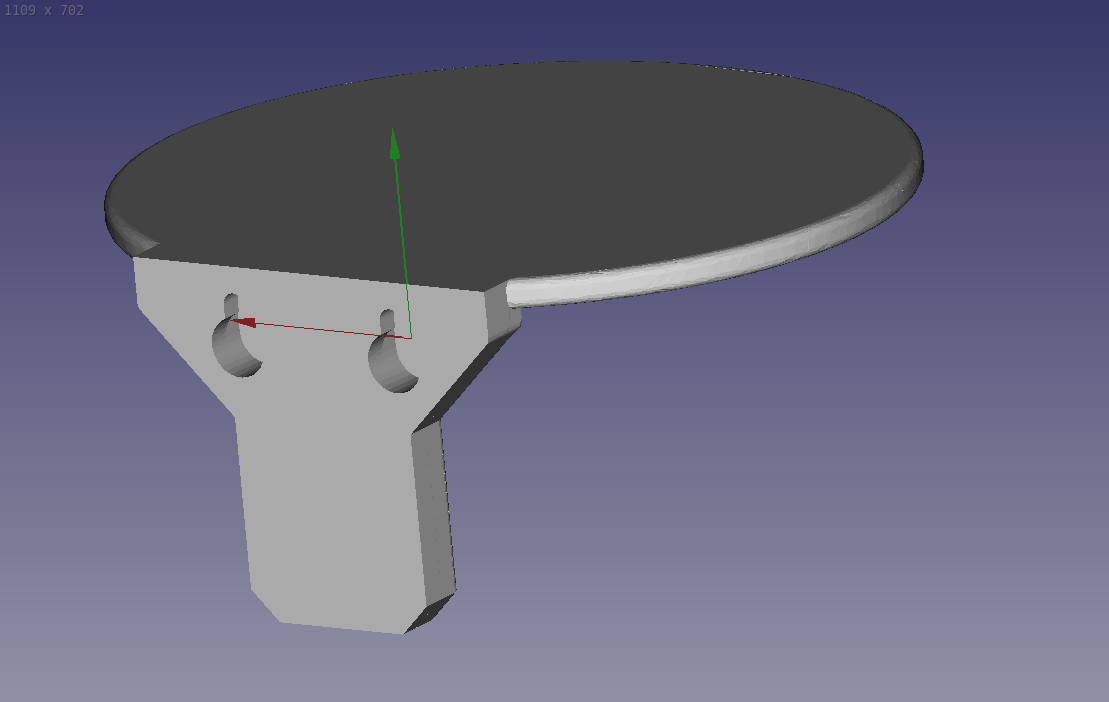1109x702 pixels.
Task: Click the green vertical axis arrowhead
Action: [x=395, y=144]
